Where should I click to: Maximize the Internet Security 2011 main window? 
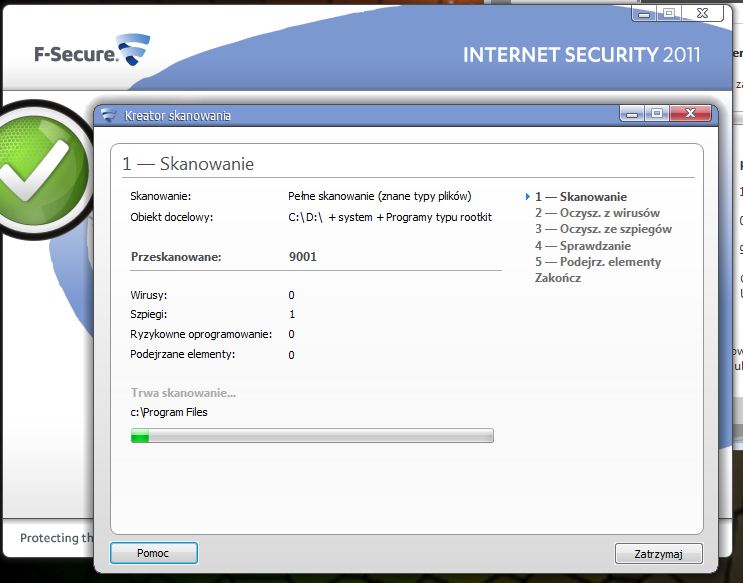point(668,14)
